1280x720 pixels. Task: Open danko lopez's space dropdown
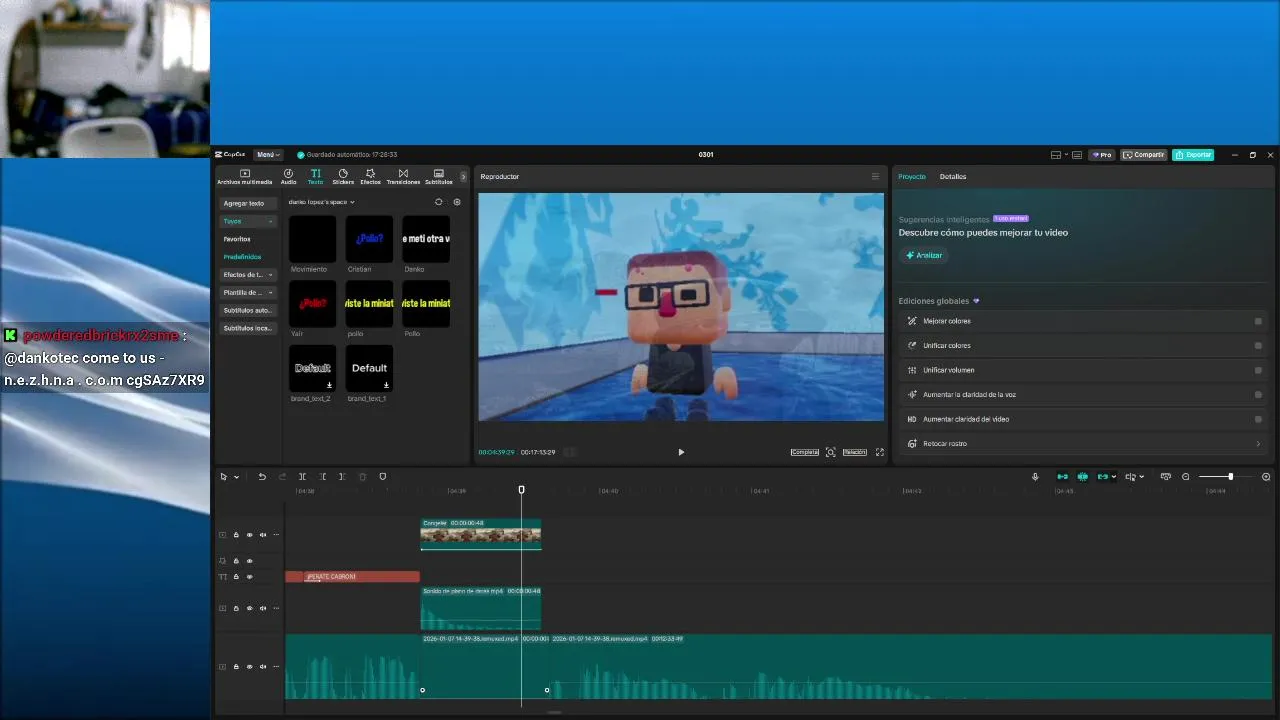(x=321, y=202)
